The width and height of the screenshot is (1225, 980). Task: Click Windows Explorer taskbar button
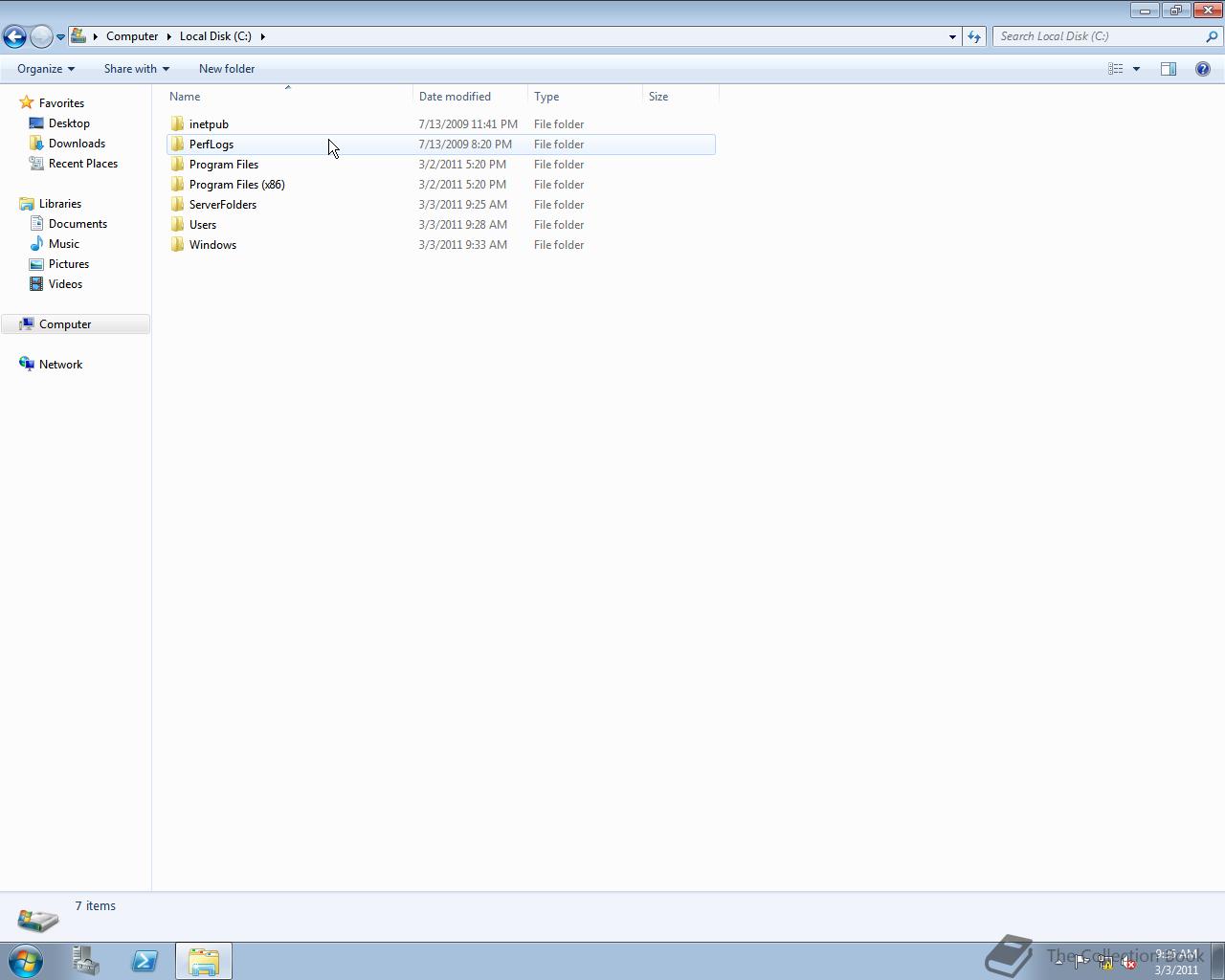[203, 961]
